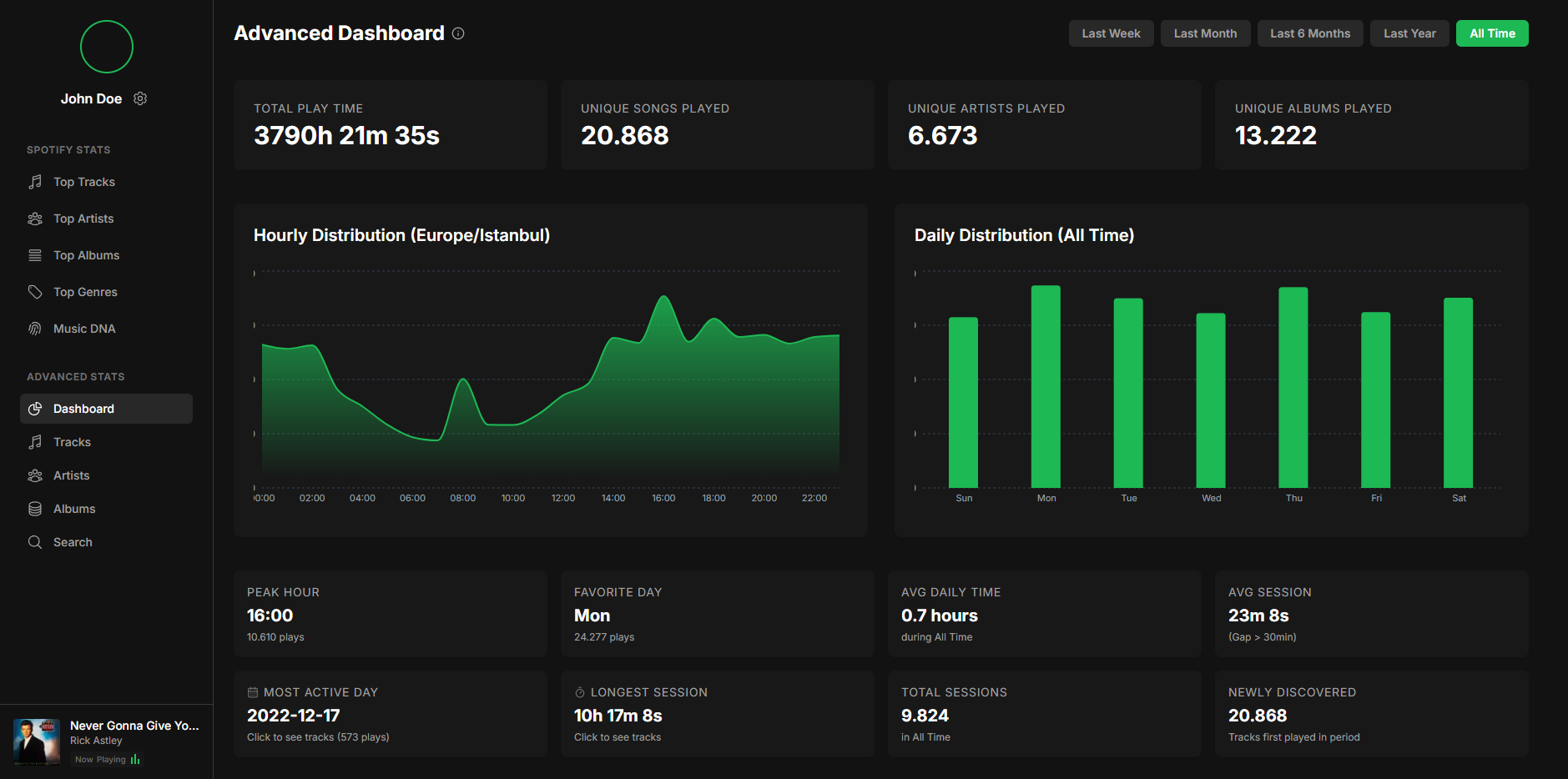This screenshot has width=1568, height=779.
Task: Open Top Tracks via its music note icon
Action: pos(35,182)
